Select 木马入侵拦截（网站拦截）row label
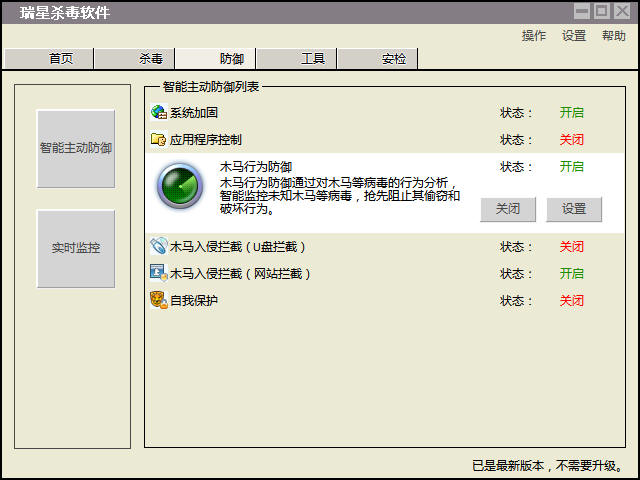 click(240, 274)
